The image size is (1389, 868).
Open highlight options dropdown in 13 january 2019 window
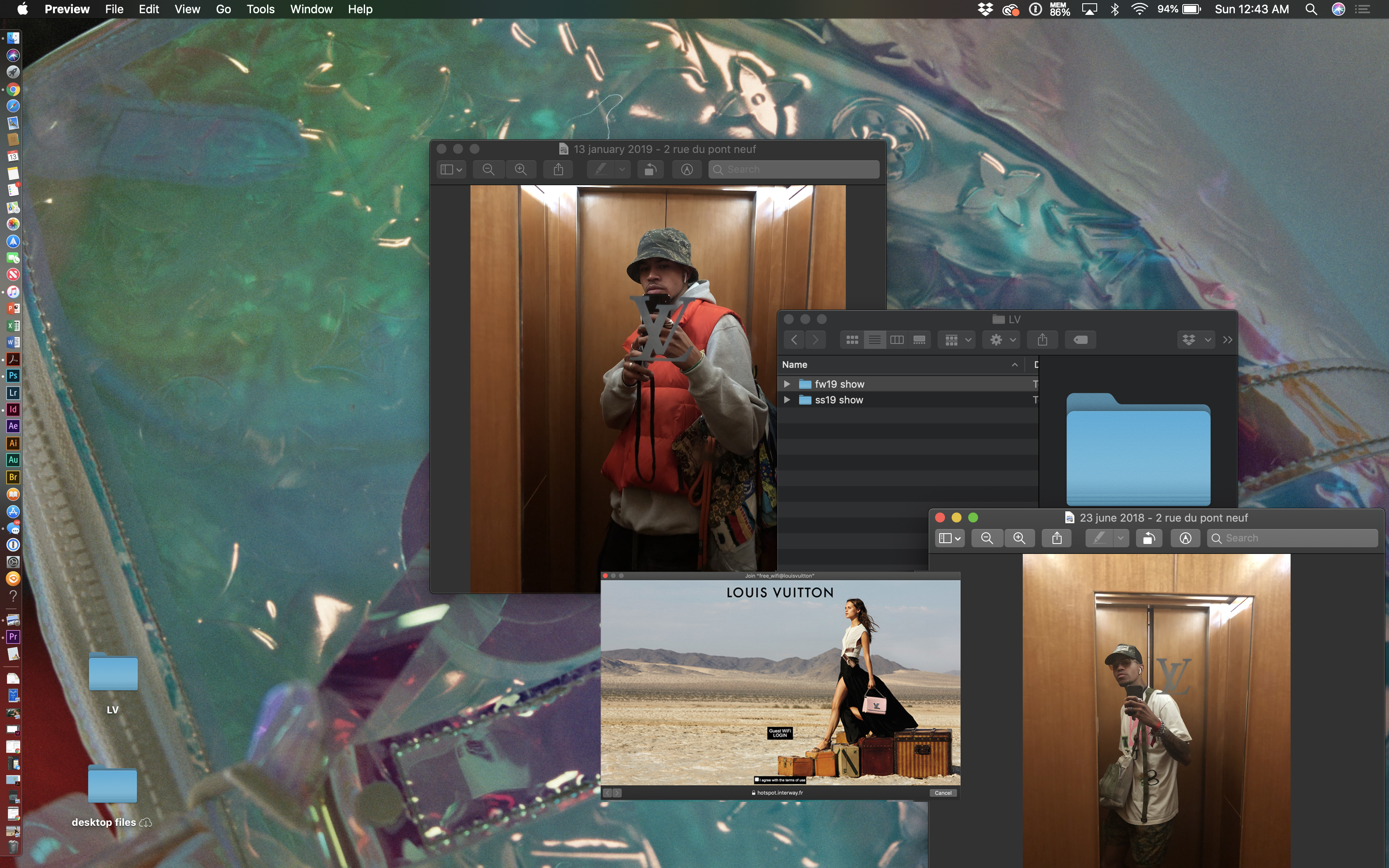point(622,169)
